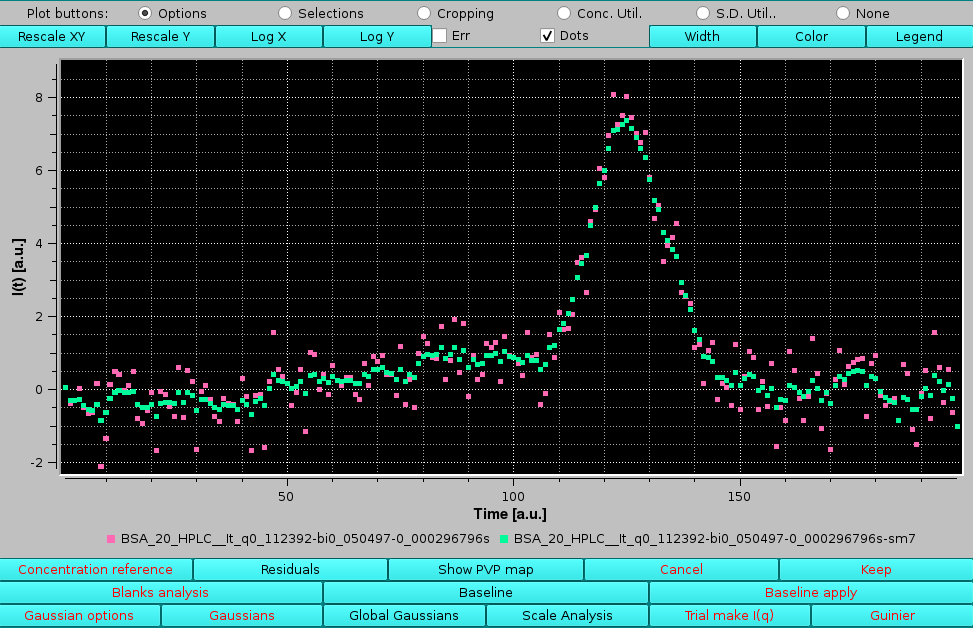Enable Log X axis scaling

[268, 36]
